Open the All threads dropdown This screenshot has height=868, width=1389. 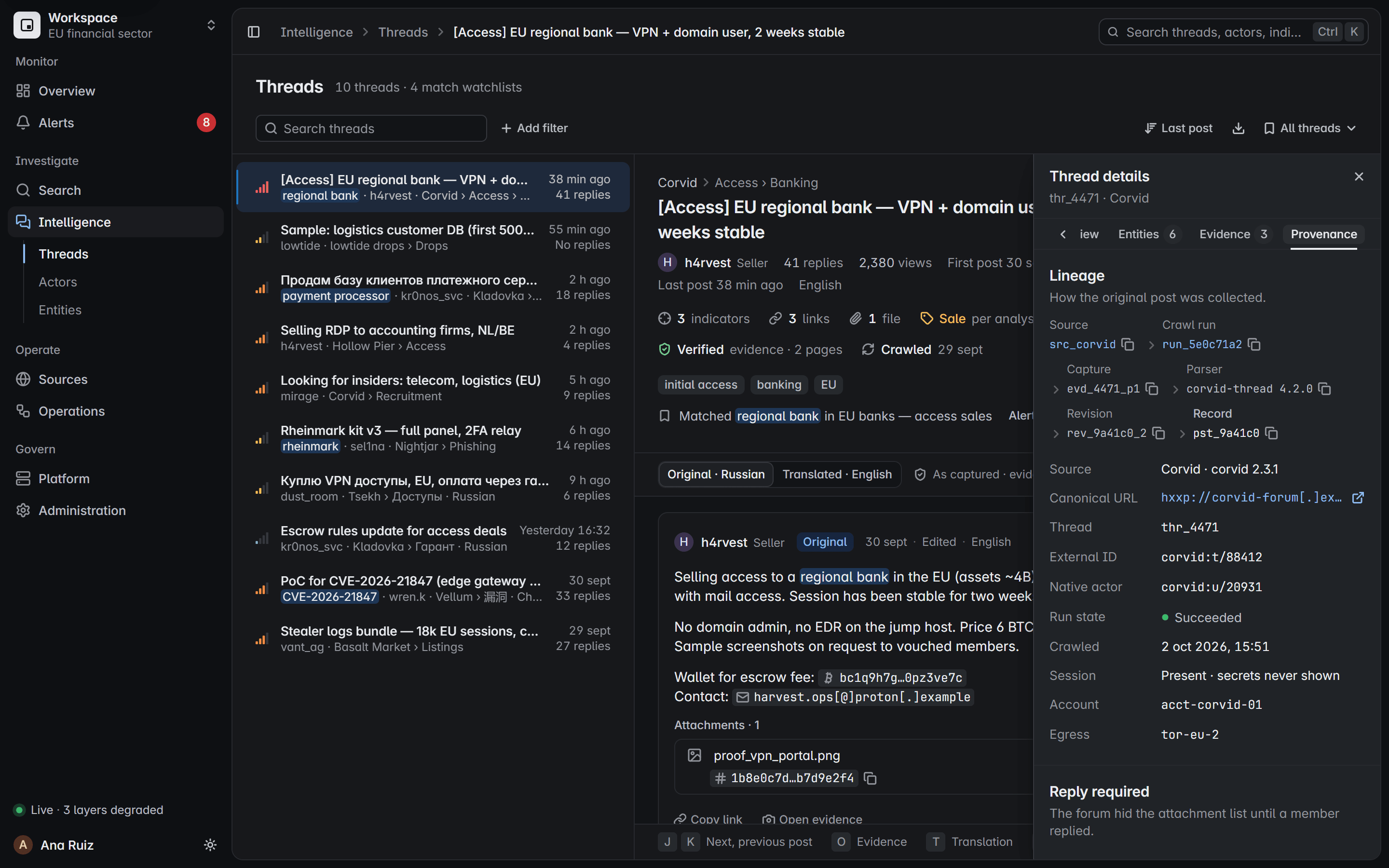click(1310, 128)
